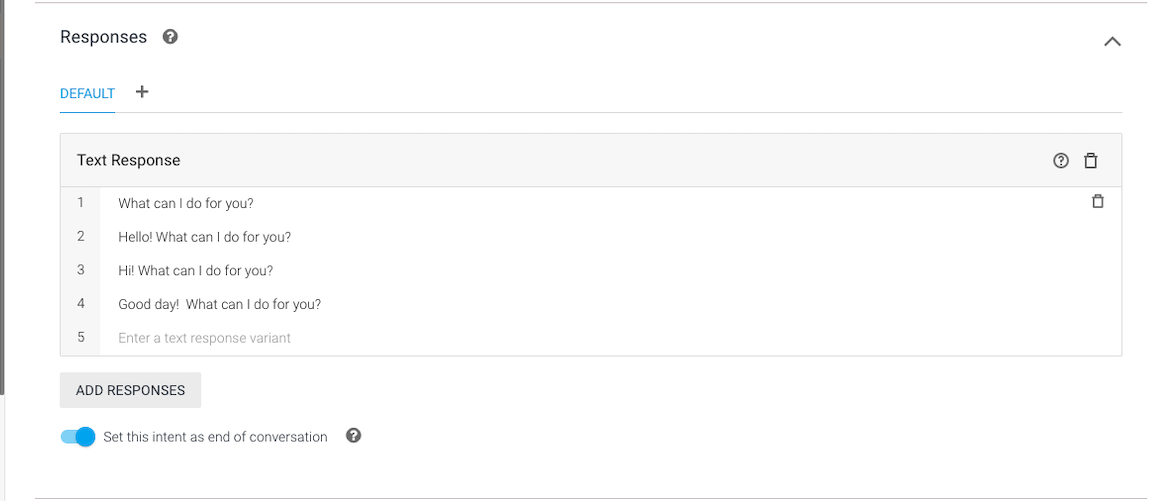Open help icon beside end of conversation
The width and height of the screenshot is (1173, 501).
coord(354,435)
